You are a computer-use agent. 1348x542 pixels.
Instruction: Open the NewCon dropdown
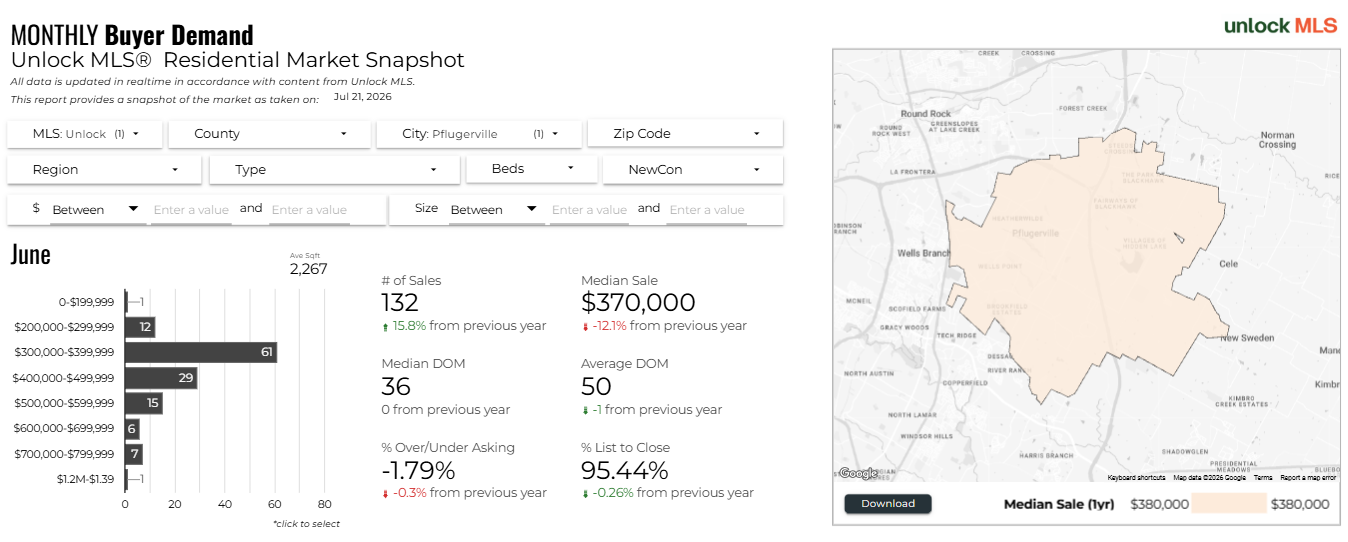coord(693,170)
